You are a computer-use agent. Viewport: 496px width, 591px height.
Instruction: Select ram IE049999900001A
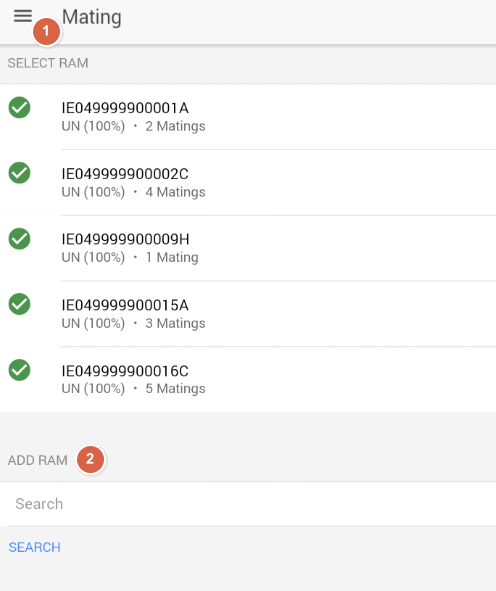pos(248,116)
